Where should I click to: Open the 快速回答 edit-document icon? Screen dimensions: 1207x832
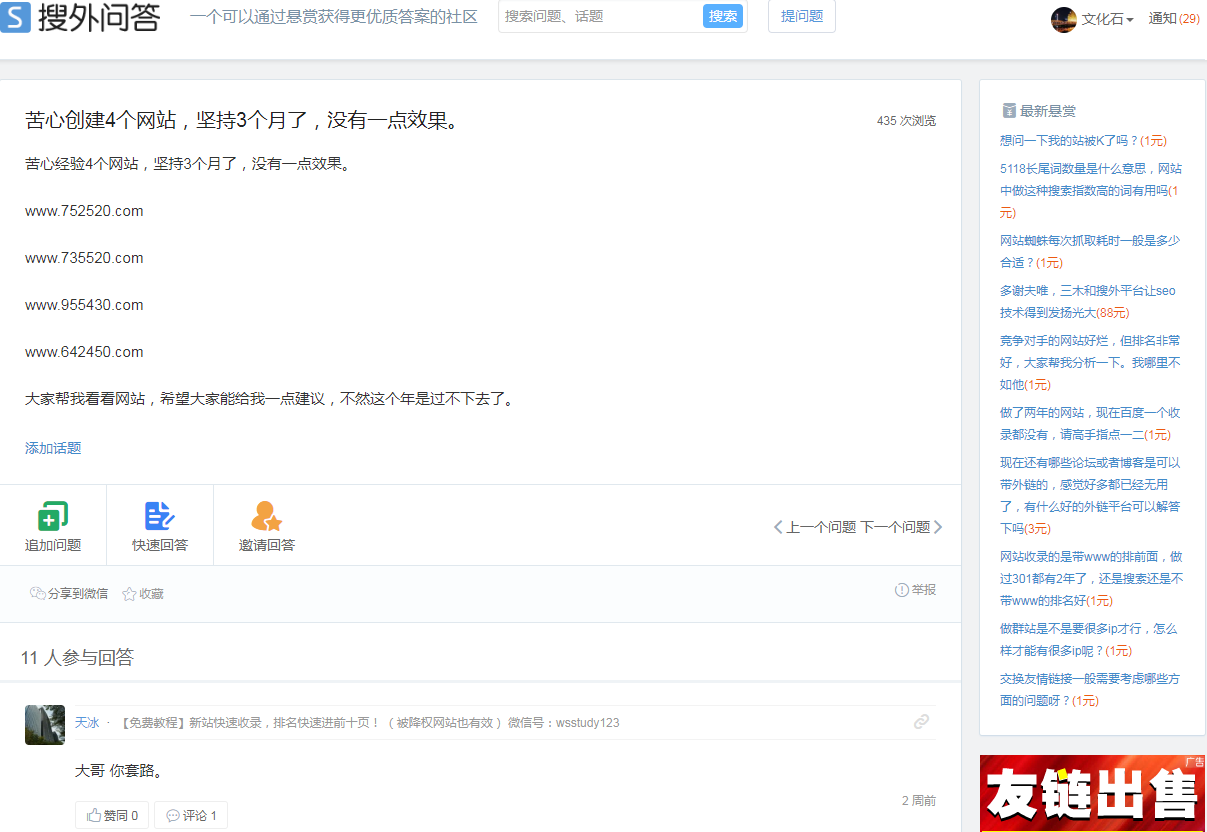(159, 516)
